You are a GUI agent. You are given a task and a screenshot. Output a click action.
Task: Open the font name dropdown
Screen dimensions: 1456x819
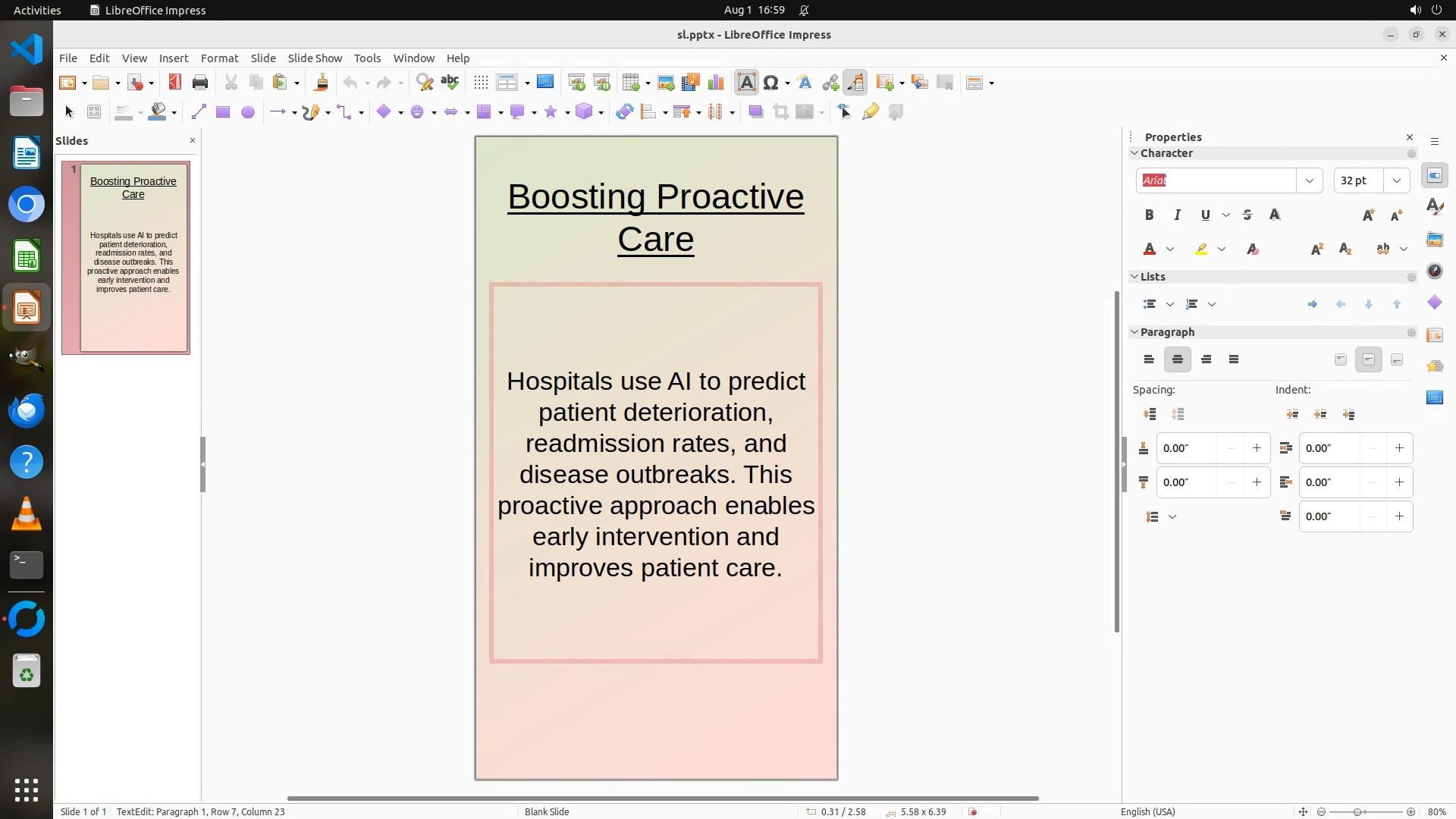point(1309,180)
